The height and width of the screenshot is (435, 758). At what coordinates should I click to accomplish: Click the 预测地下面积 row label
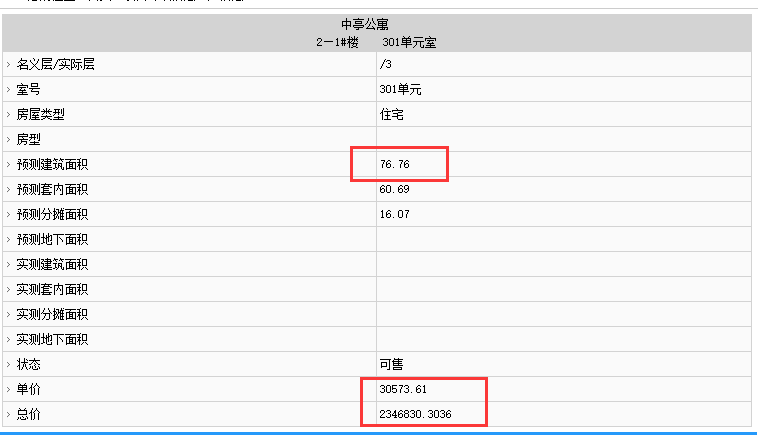(x=52, y=240)
